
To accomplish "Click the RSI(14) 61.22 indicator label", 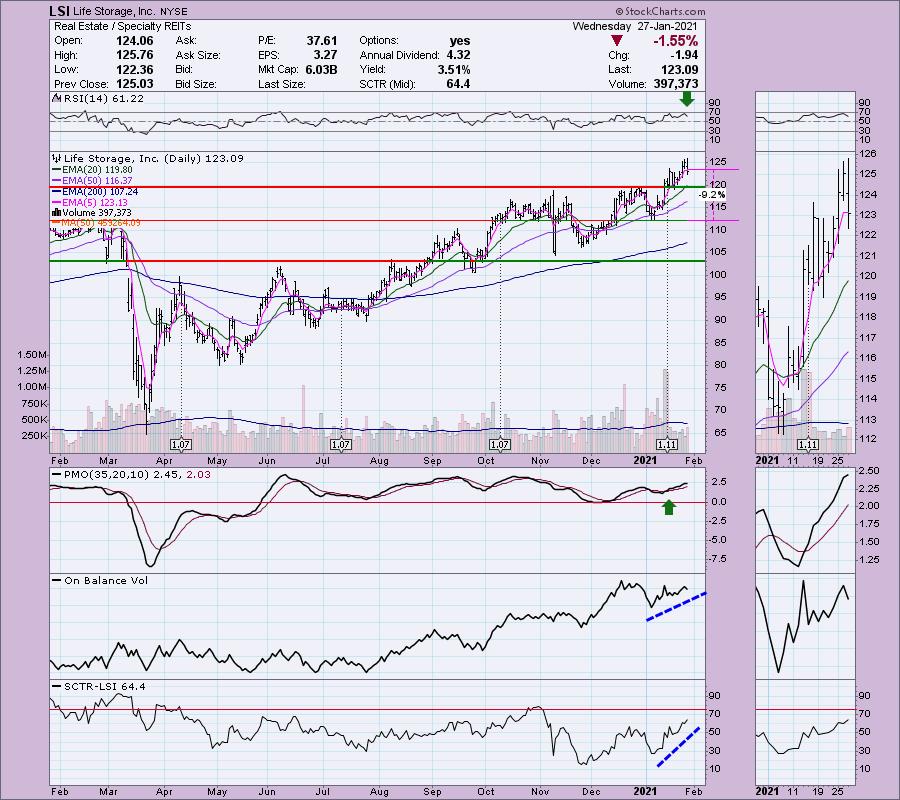I will click(103, 99).
